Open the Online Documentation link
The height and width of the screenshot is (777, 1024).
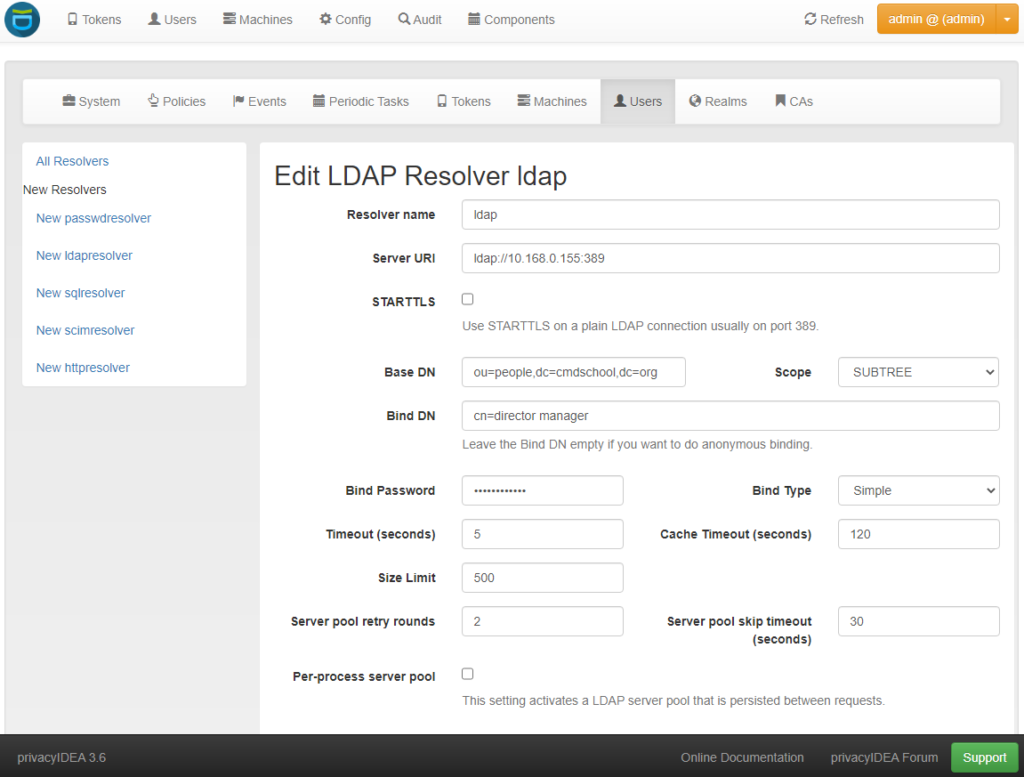click(x=741, y=758)
